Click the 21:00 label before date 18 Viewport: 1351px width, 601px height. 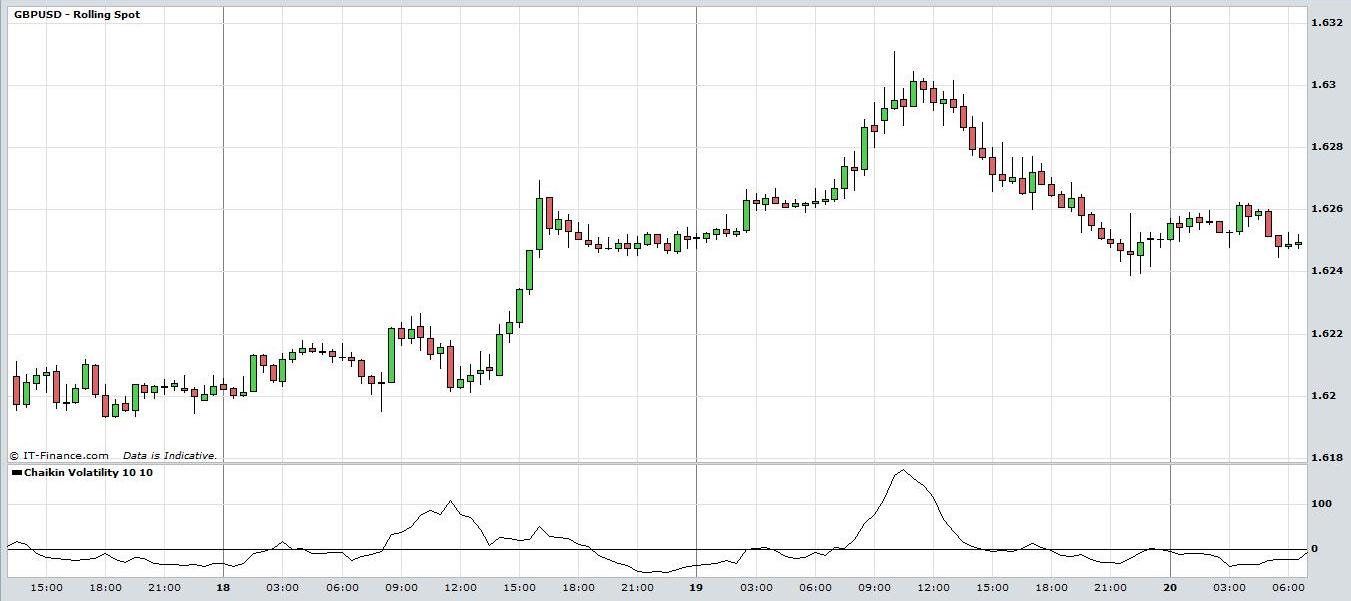pyautogui.click(x=164, y=588)
